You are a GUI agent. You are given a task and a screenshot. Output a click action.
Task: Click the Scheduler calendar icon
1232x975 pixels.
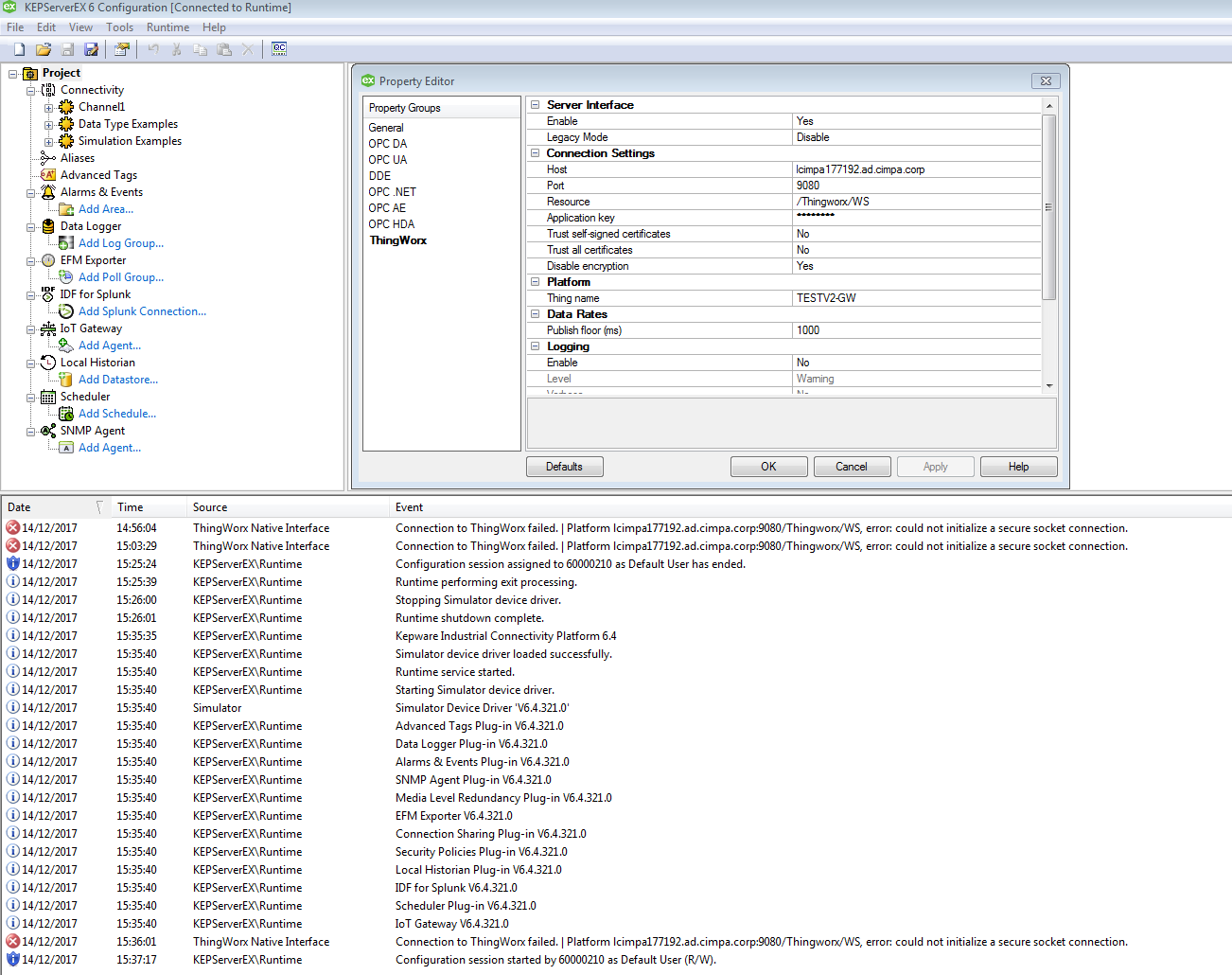coord(47,397)
